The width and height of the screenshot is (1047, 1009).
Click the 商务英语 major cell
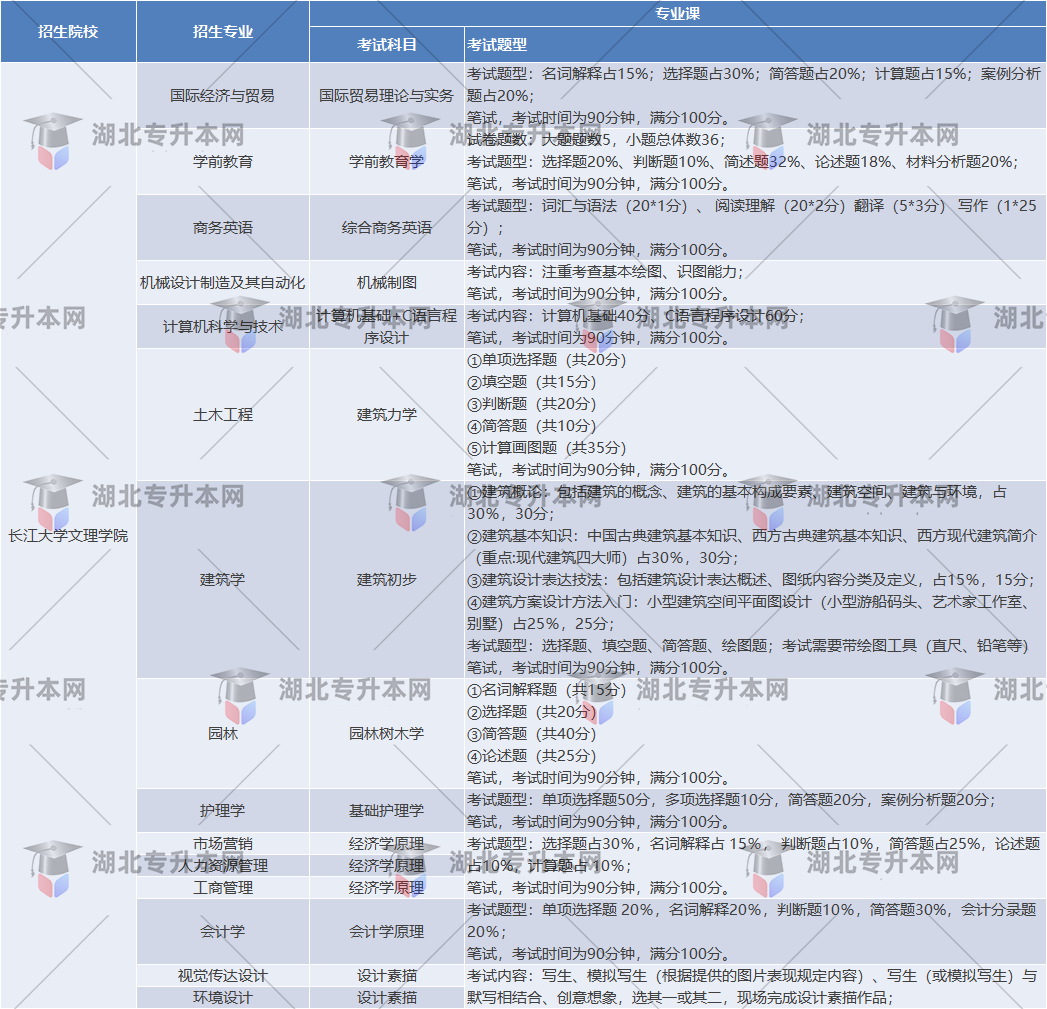(x=223, y=228)
